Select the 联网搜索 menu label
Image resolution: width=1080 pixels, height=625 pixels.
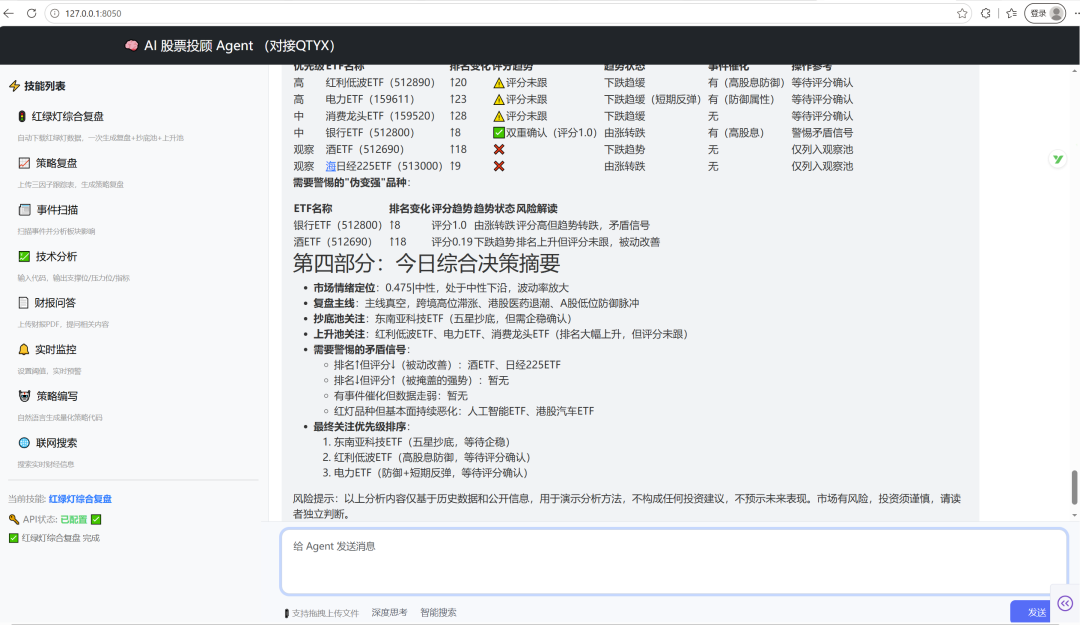56,442
